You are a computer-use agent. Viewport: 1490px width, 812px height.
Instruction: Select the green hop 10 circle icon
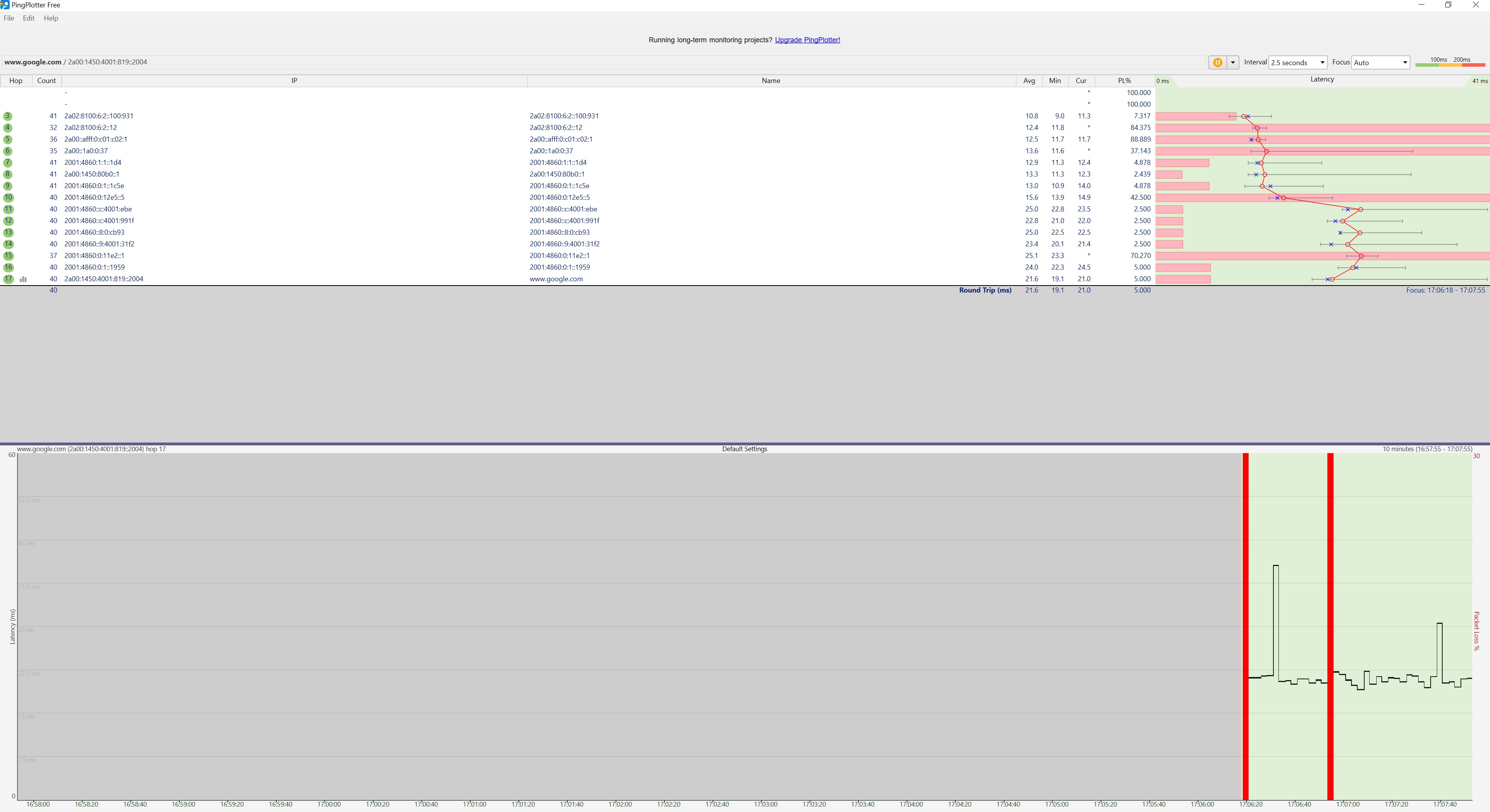8,197
